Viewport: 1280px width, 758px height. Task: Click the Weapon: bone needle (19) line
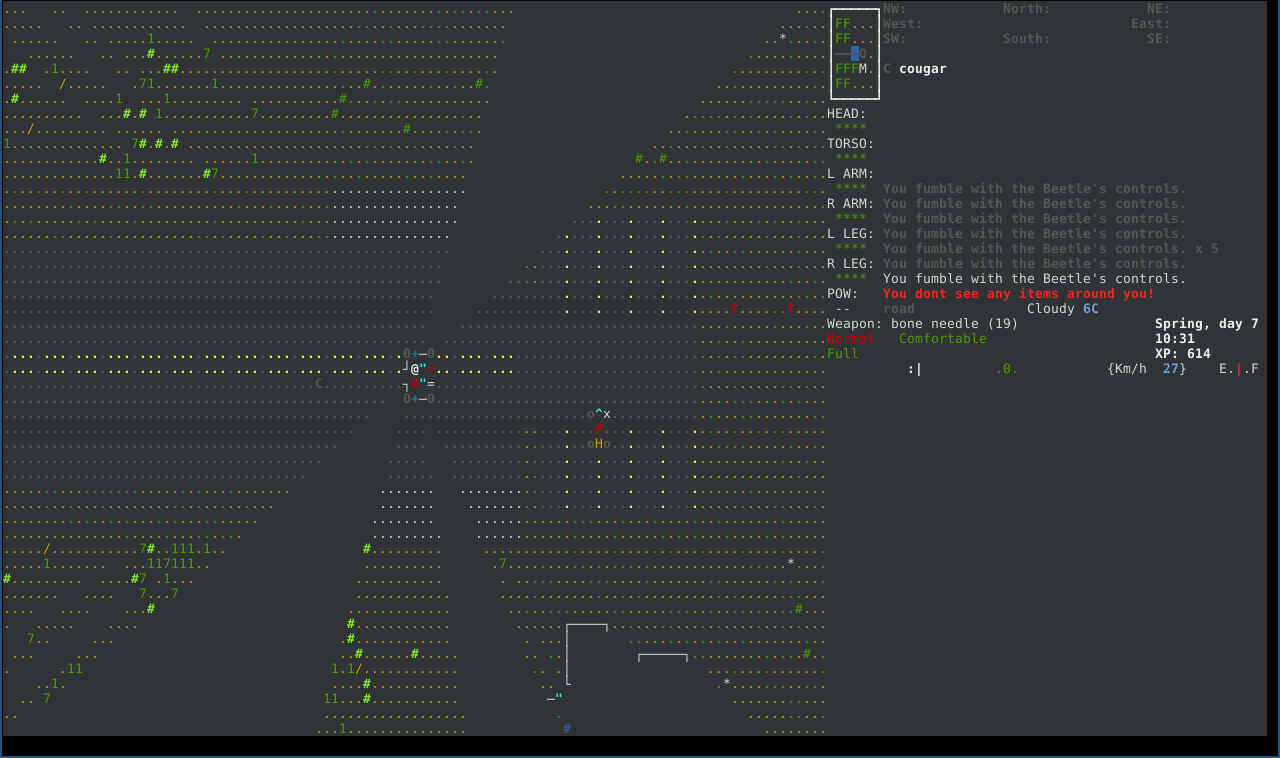pos(923,324)
